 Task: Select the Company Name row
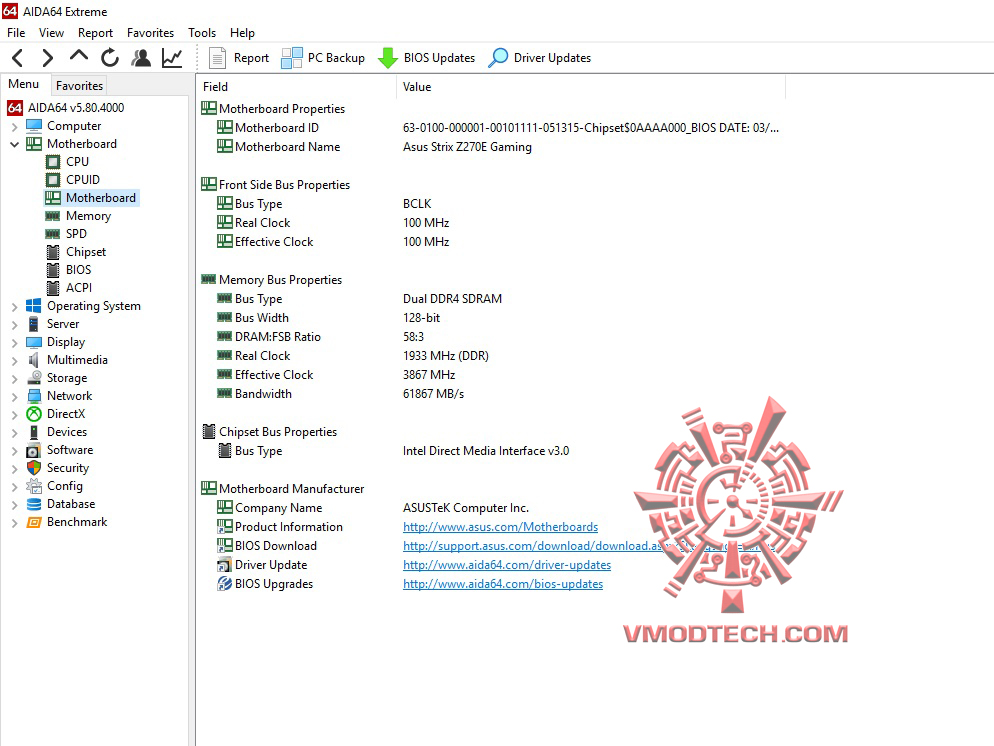pos(372,508)
